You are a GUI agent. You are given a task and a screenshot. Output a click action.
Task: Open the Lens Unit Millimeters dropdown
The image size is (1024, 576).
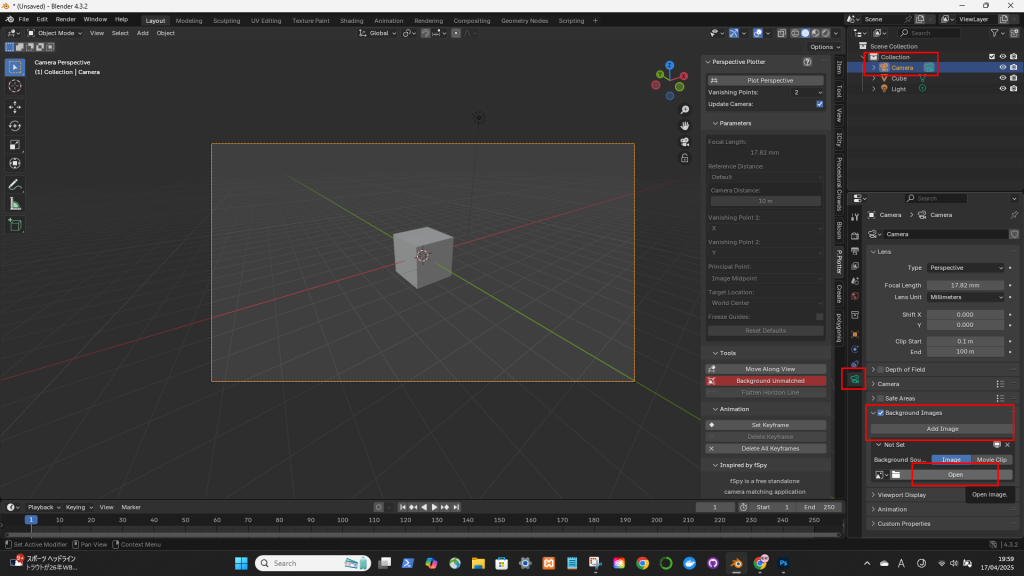click(966, 297)
